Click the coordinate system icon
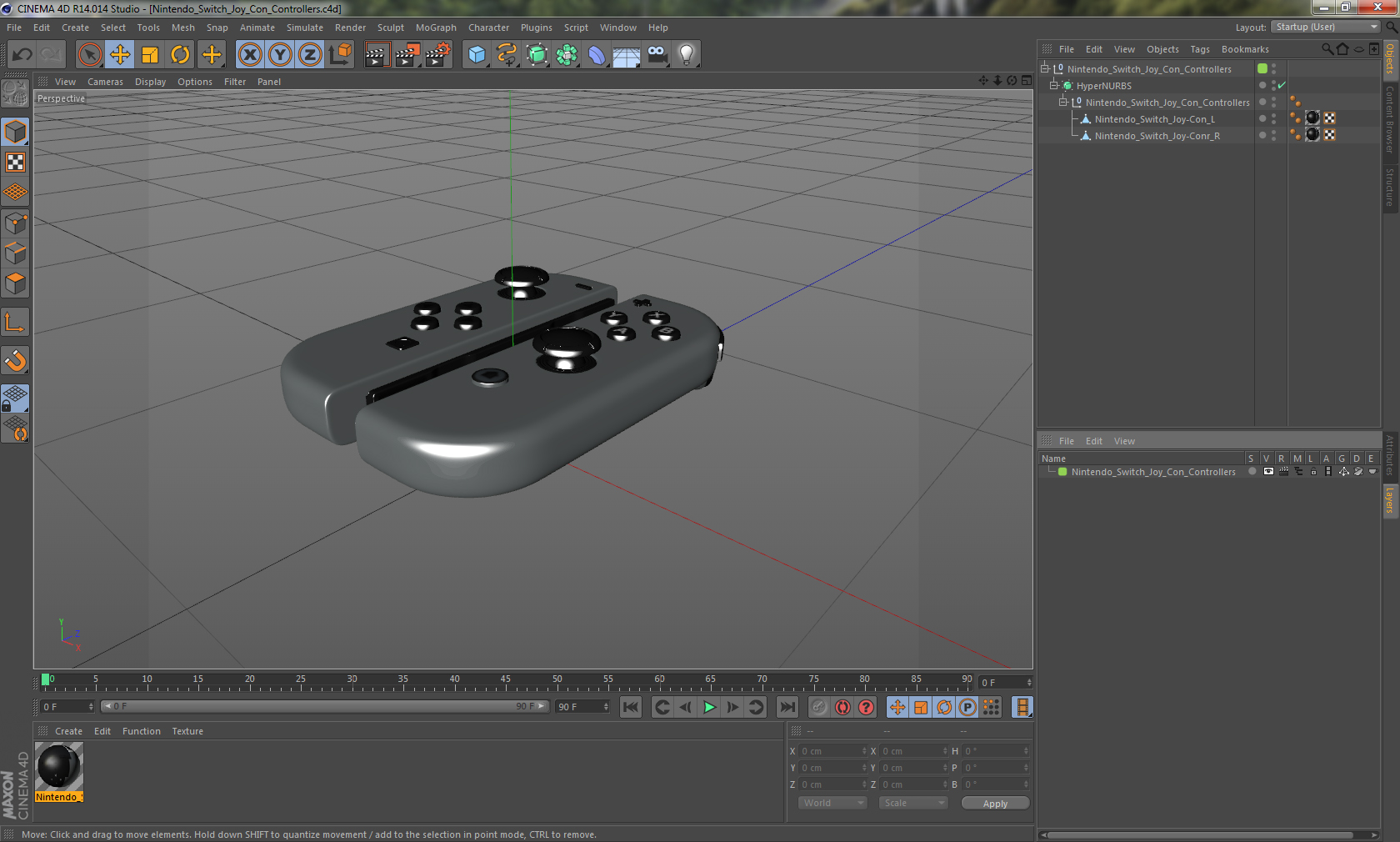This screenshot has height=842, width=1400. pos(340,55)
